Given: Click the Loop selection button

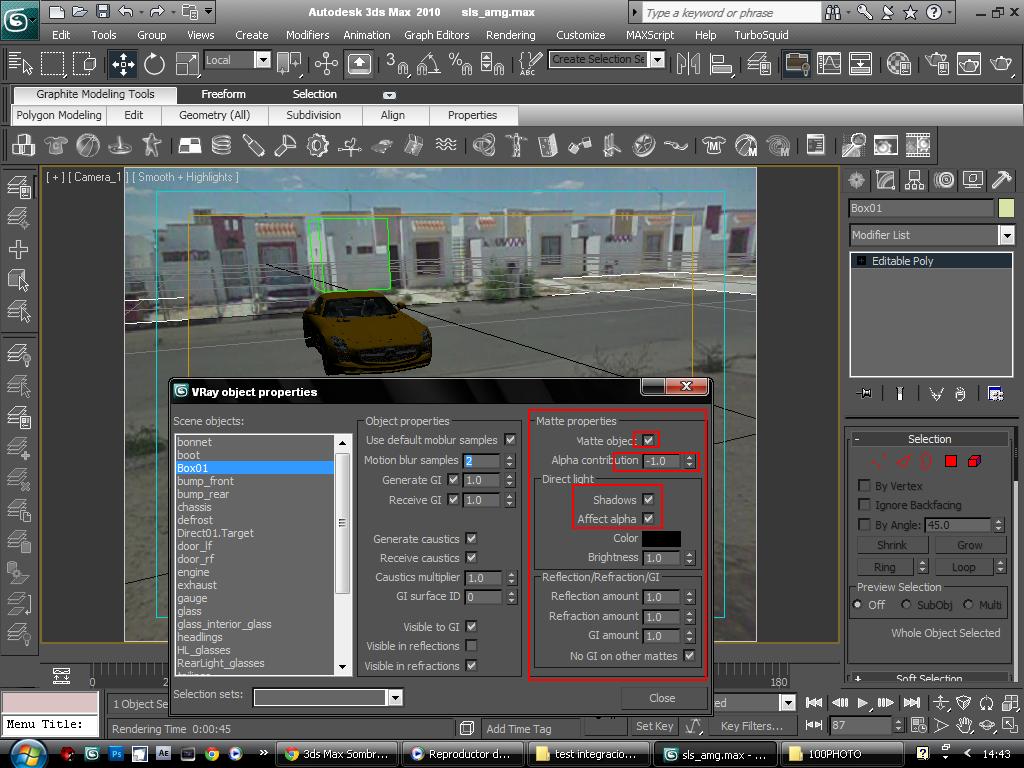Looking at the screenshot, I should (x=964, y=567).
